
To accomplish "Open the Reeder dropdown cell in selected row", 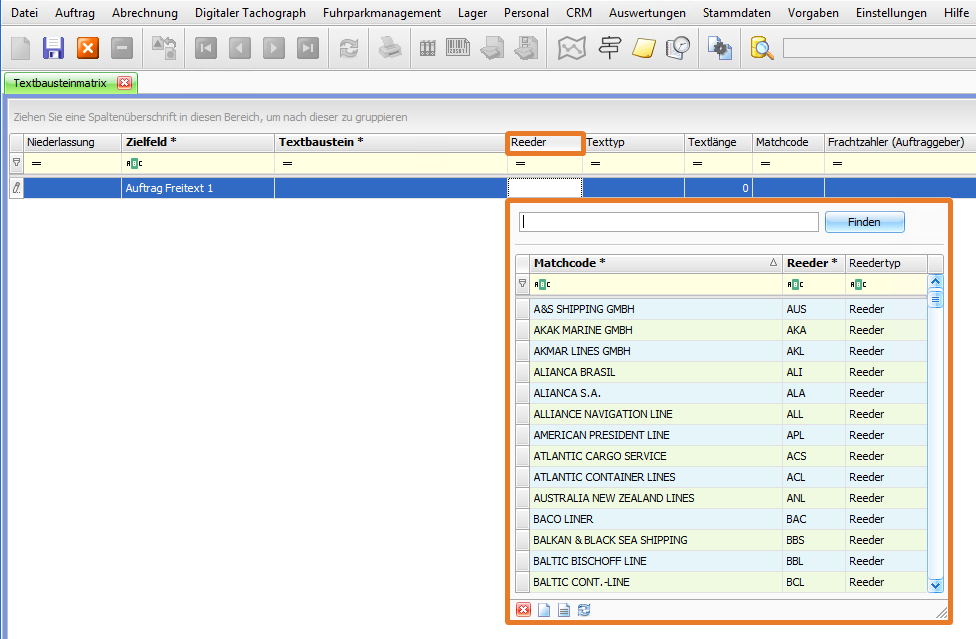I will point(545,187).
